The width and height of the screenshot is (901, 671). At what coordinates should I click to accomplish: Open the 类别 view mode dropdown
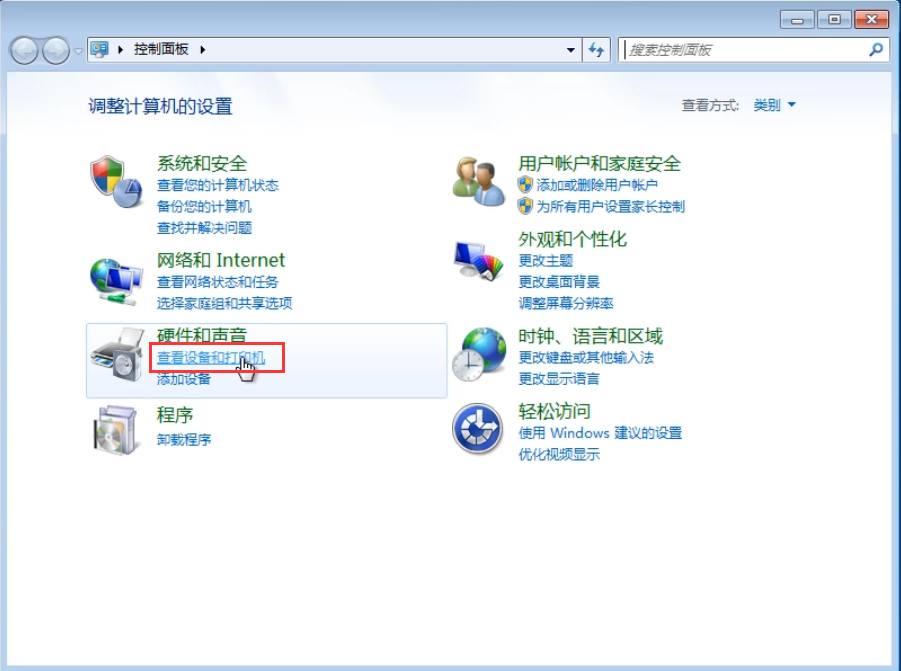click(774, 105)
